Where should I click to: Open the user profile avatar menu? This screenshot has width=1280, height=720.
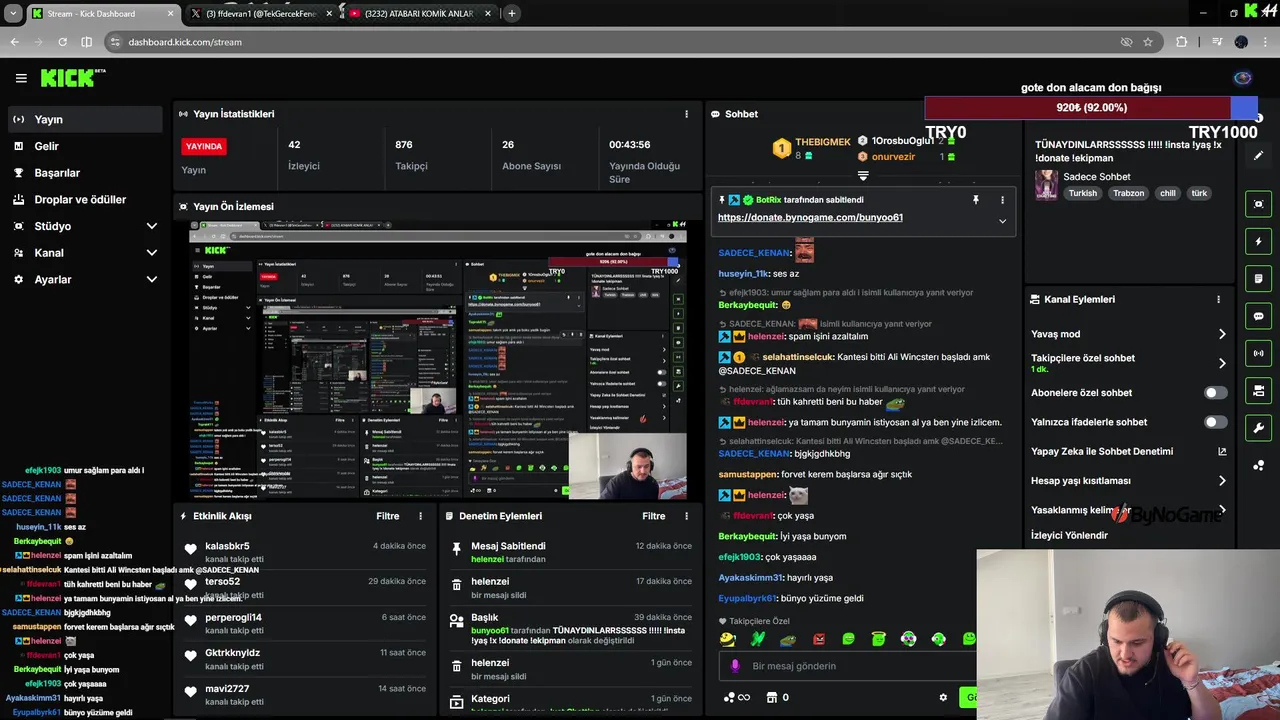point(1243,78)
